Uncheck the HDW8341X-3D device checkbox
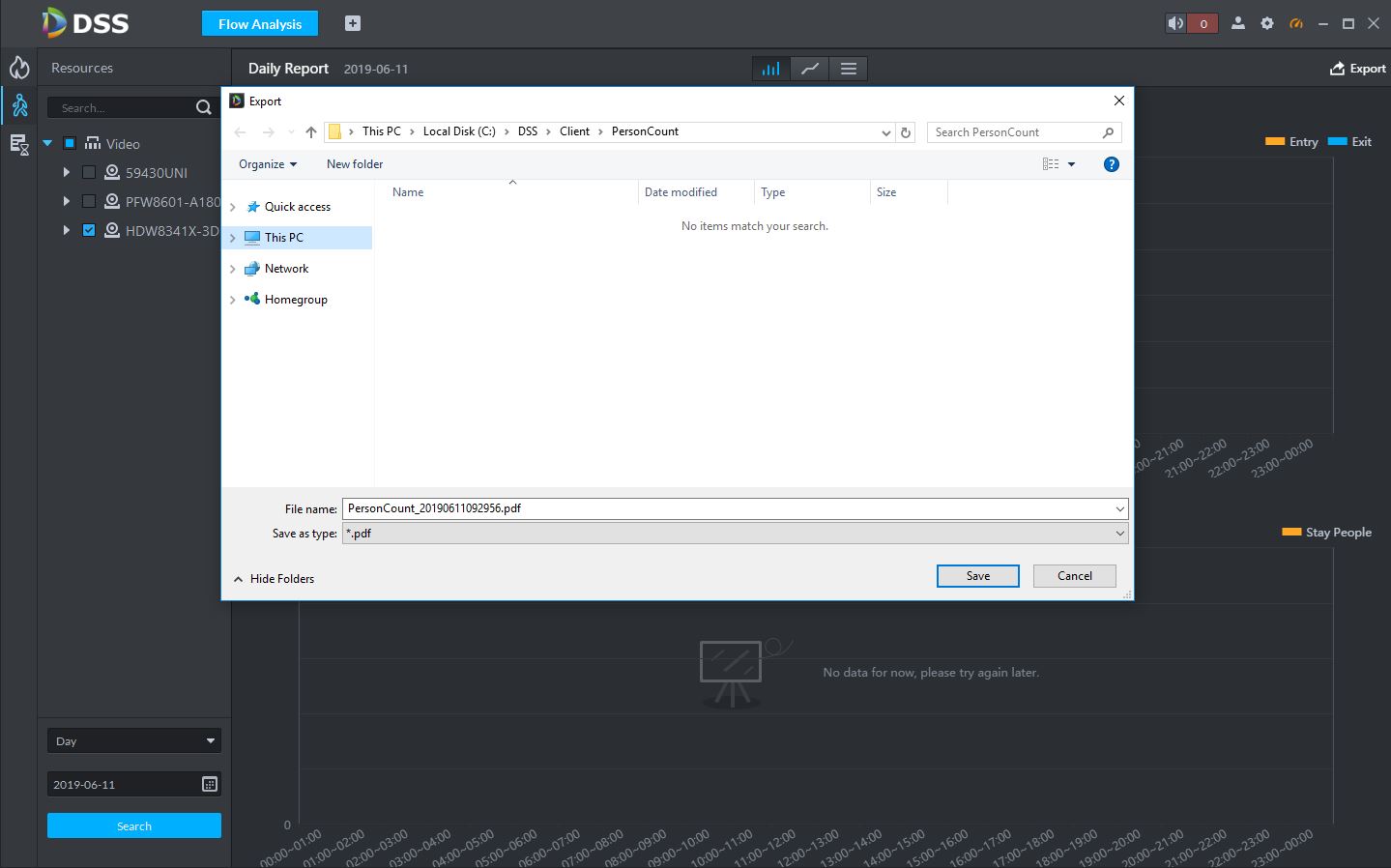Viewport: 1391px width, 868px height. (x=89, y=230)
